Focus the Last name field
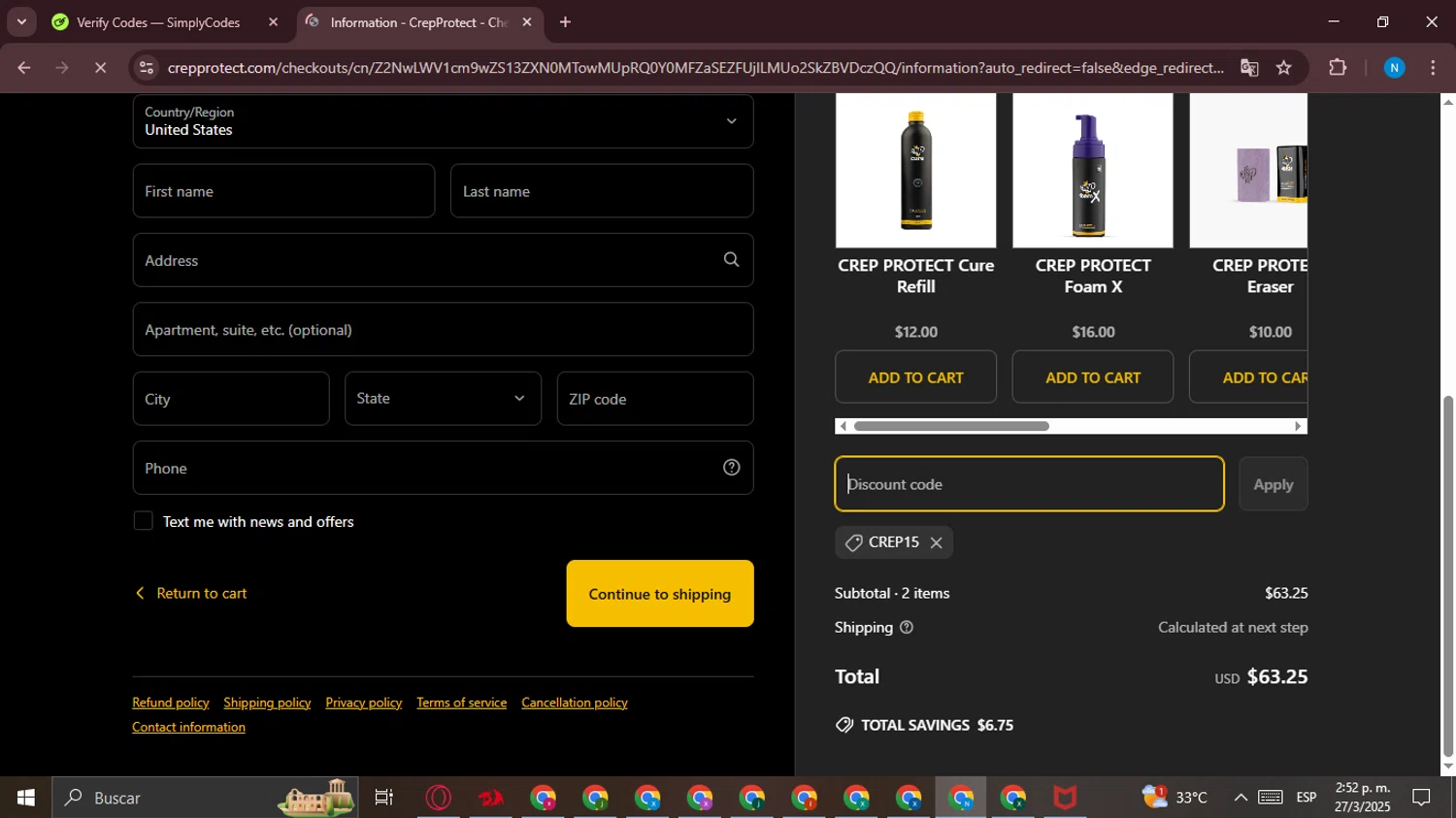This screenshot has width=1456, height=818. [x=602, y=191]
